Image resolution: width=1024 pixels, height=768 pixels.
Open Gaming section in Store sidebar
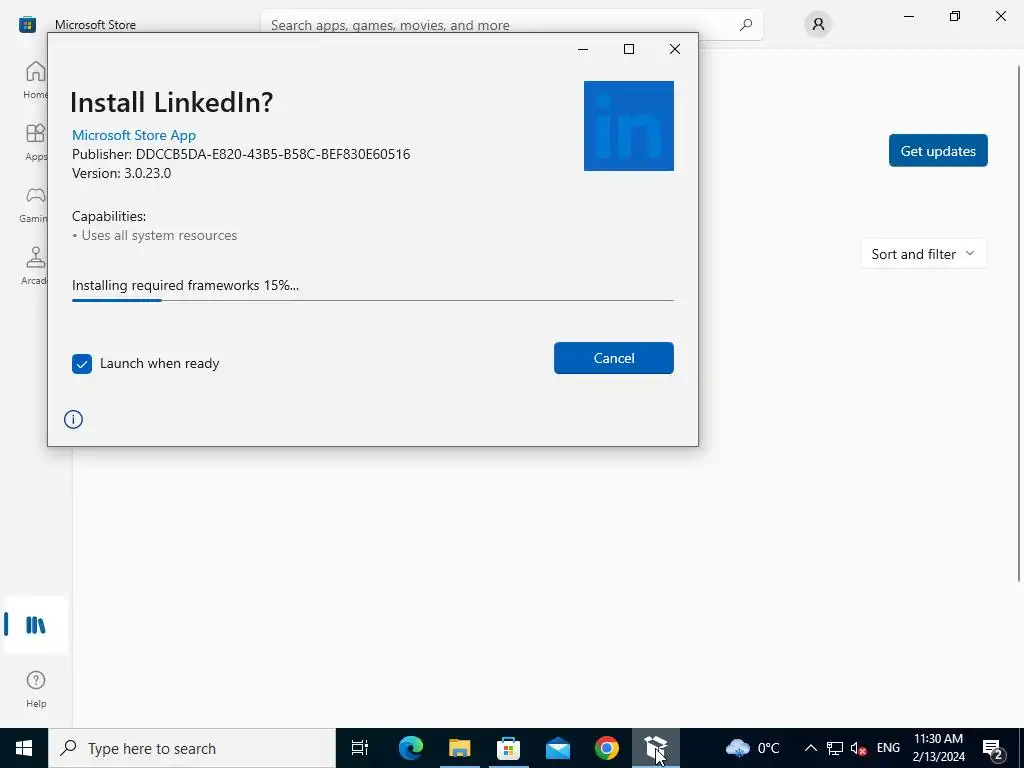pos(34,204)
